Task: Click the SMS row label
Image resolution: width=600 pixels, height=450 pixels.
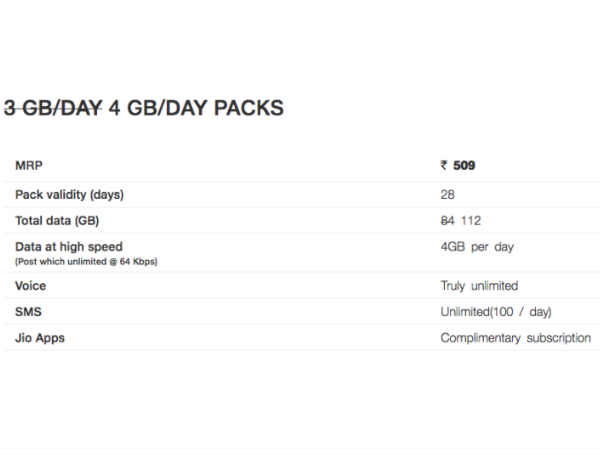Action: 28,312
